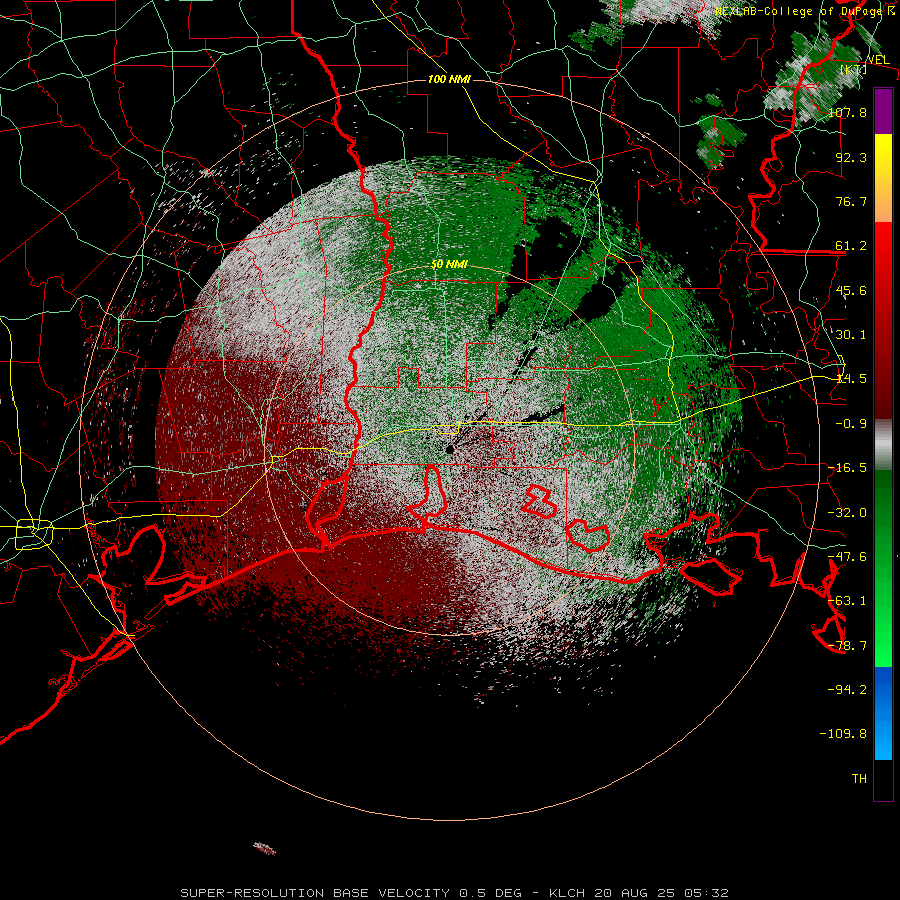Pick the green segment of the velocity scale
Screen dimensions: 900x900
[x=883, y=568]
